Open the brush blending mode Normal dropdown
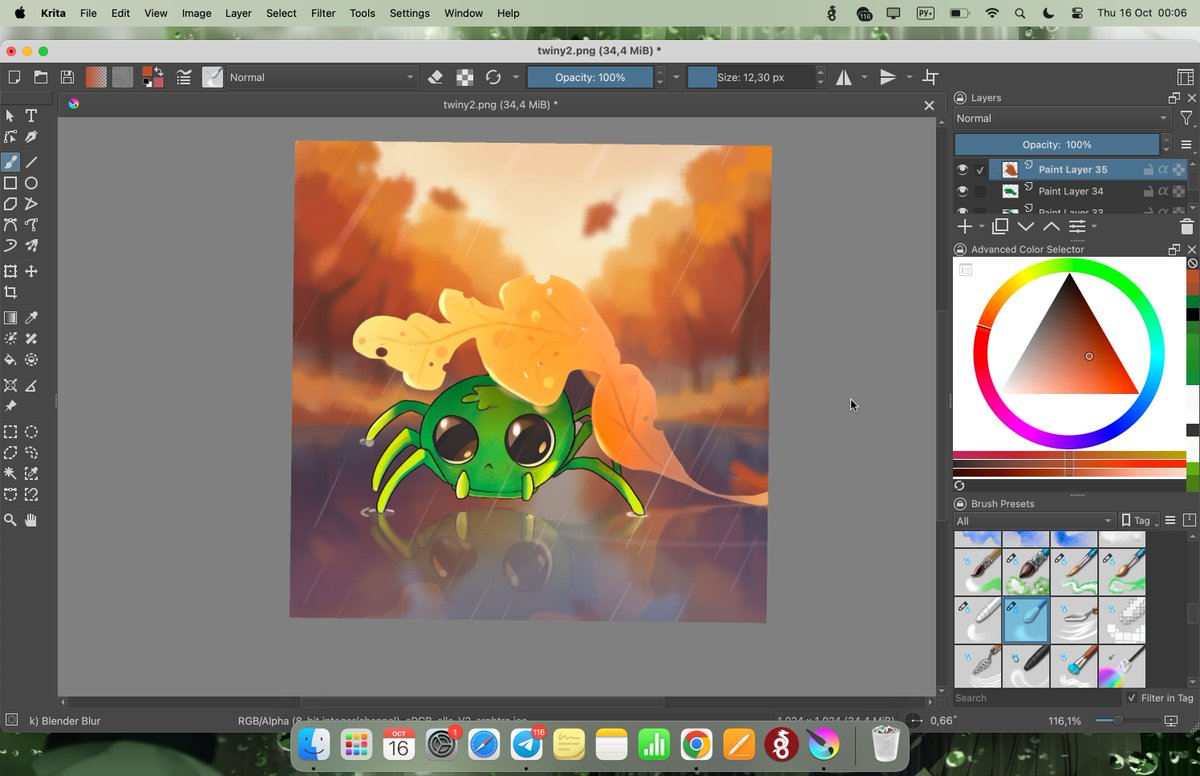This screenshot has width=1200, height=776. pyautogui.click(x=323, y=77)
